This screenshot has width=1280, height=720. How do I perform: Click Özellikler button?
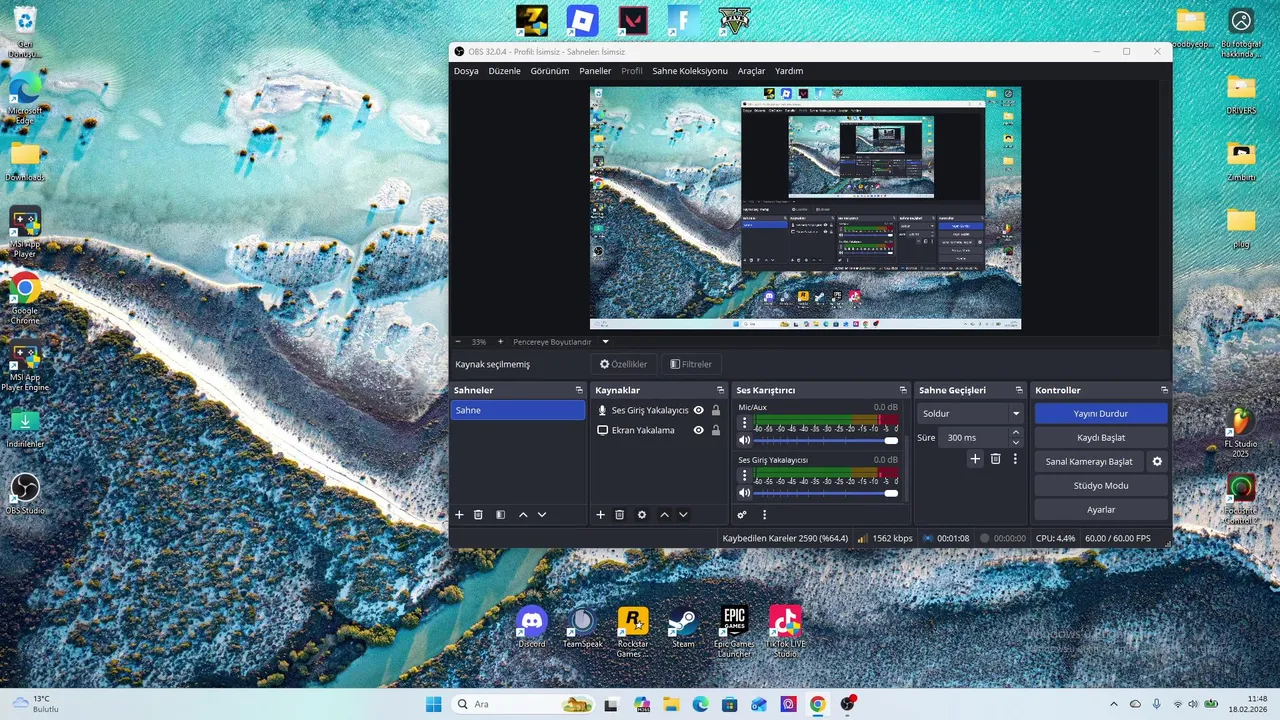pyautogui.click(x=623, y=365)
